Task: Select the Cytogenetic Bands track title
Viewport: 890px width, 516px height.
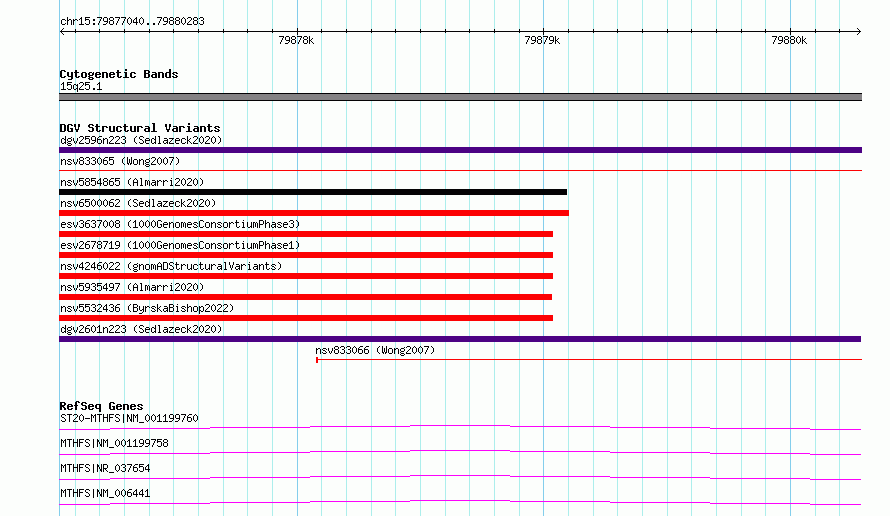Action: coord(119,74)
